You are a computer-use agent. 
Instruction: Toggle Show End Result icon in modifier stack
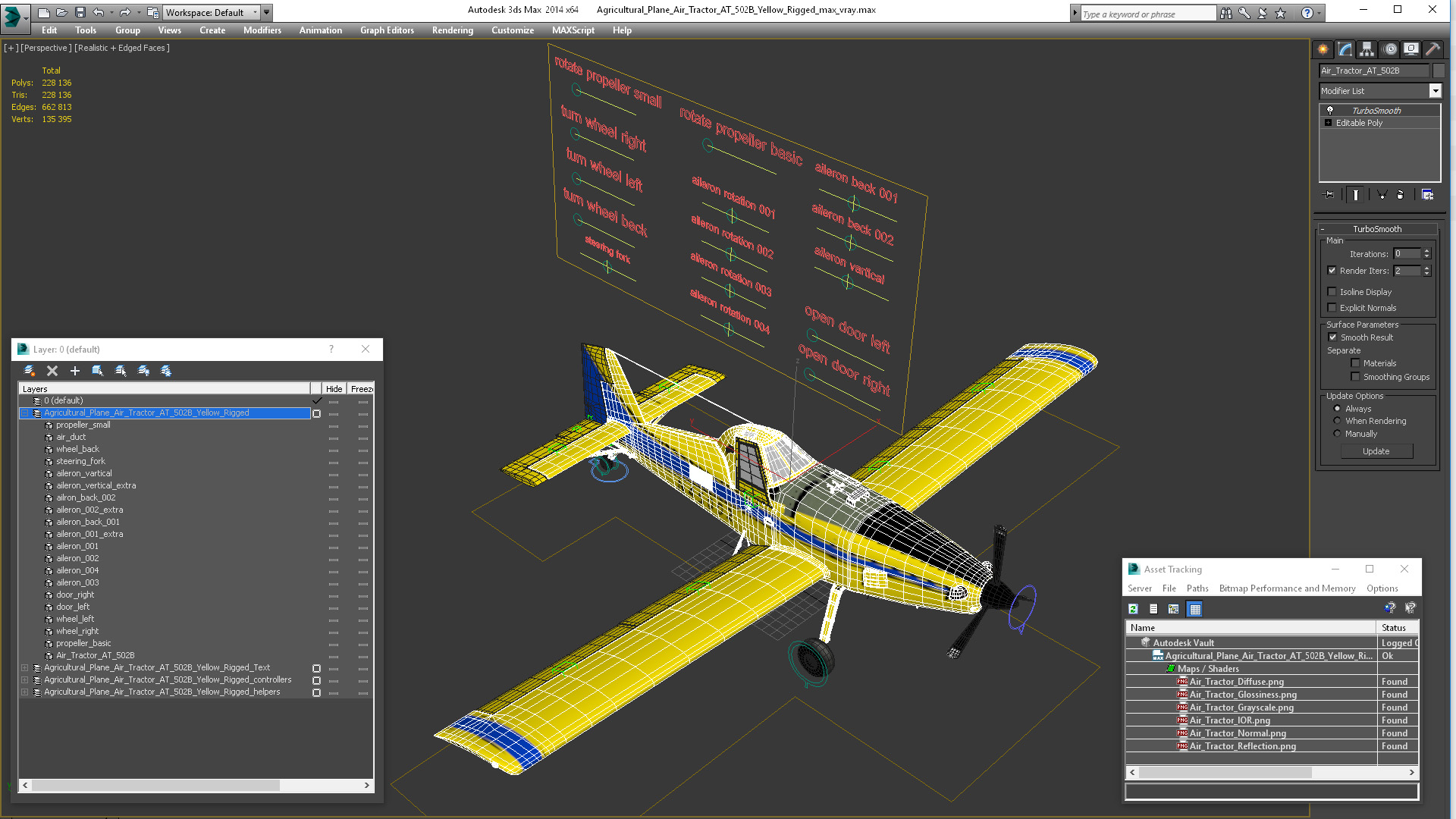(1356, 195)
